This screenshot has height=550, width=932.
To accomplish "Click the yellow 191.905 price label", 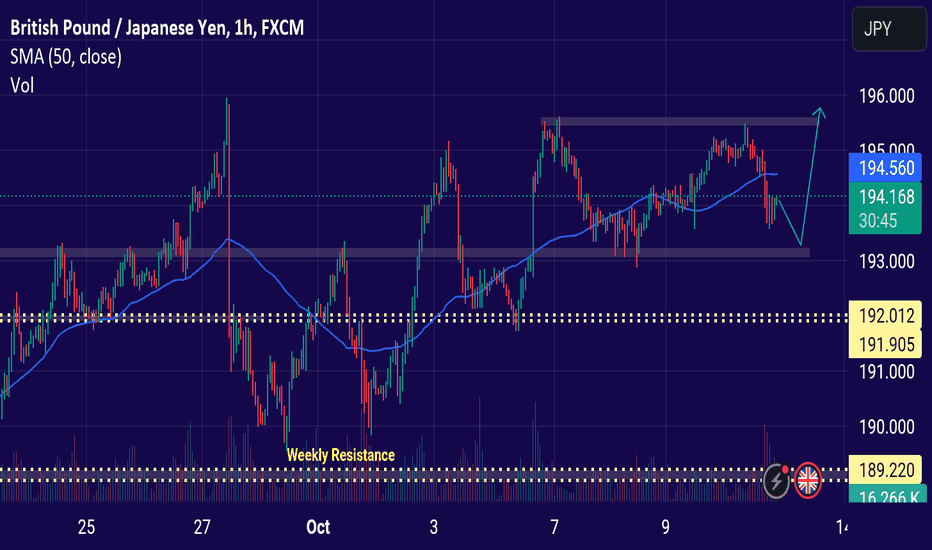I will (x=885, y=344).
